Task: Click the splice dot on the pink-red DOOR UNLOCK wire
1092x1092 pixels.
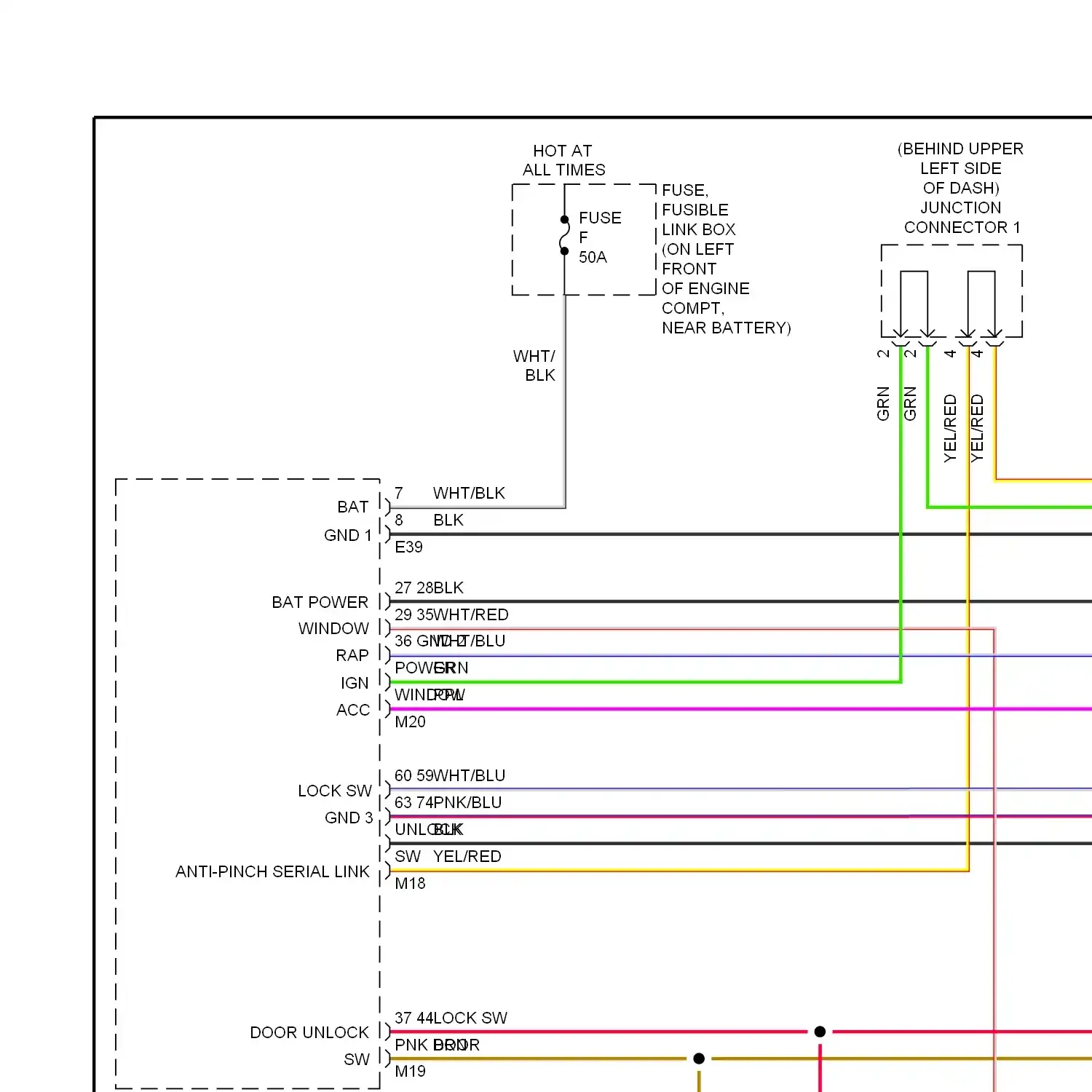Action: pos(820,1032)
